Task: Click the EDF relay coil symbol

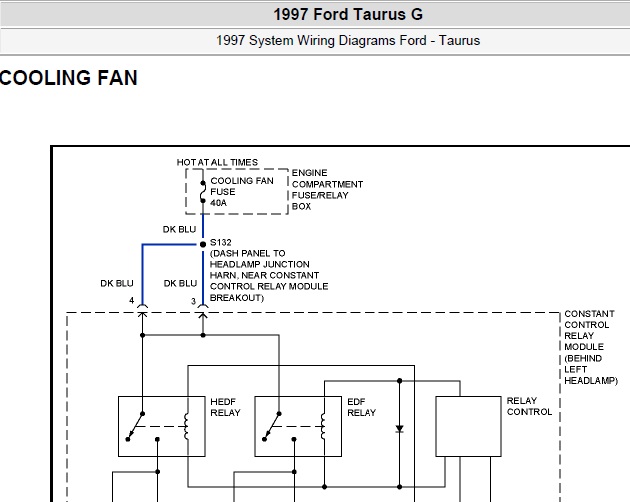Action: tap(323, 426)
